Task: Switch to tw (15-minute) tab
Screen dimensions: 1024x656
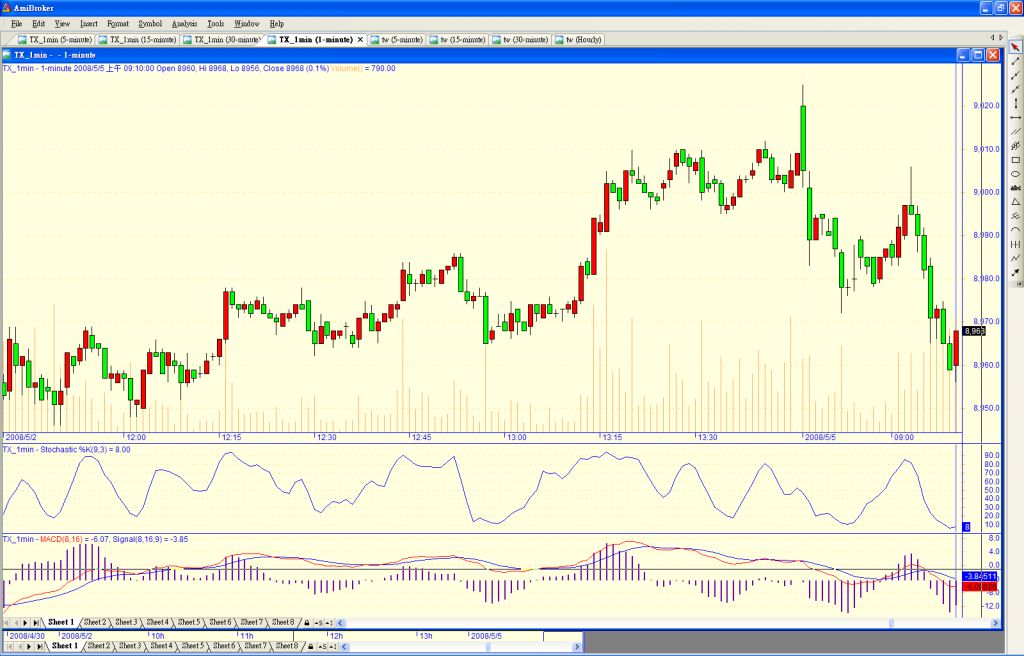Action: coord(457,40)
